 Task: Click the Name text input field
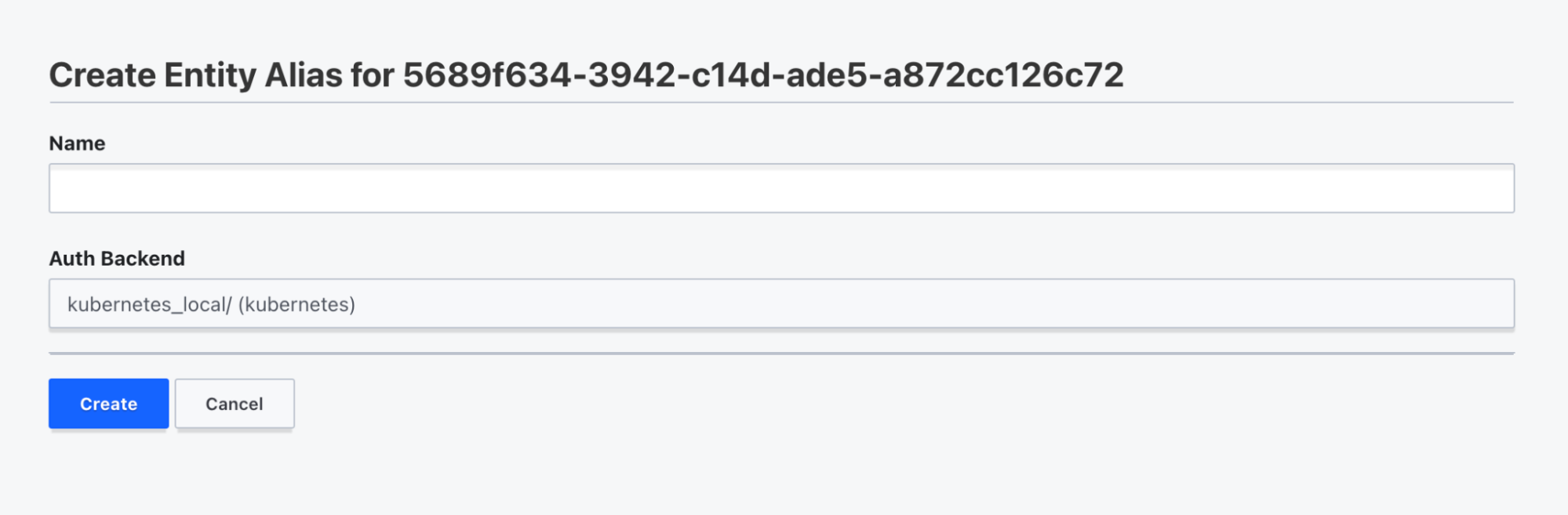point(780,188)
